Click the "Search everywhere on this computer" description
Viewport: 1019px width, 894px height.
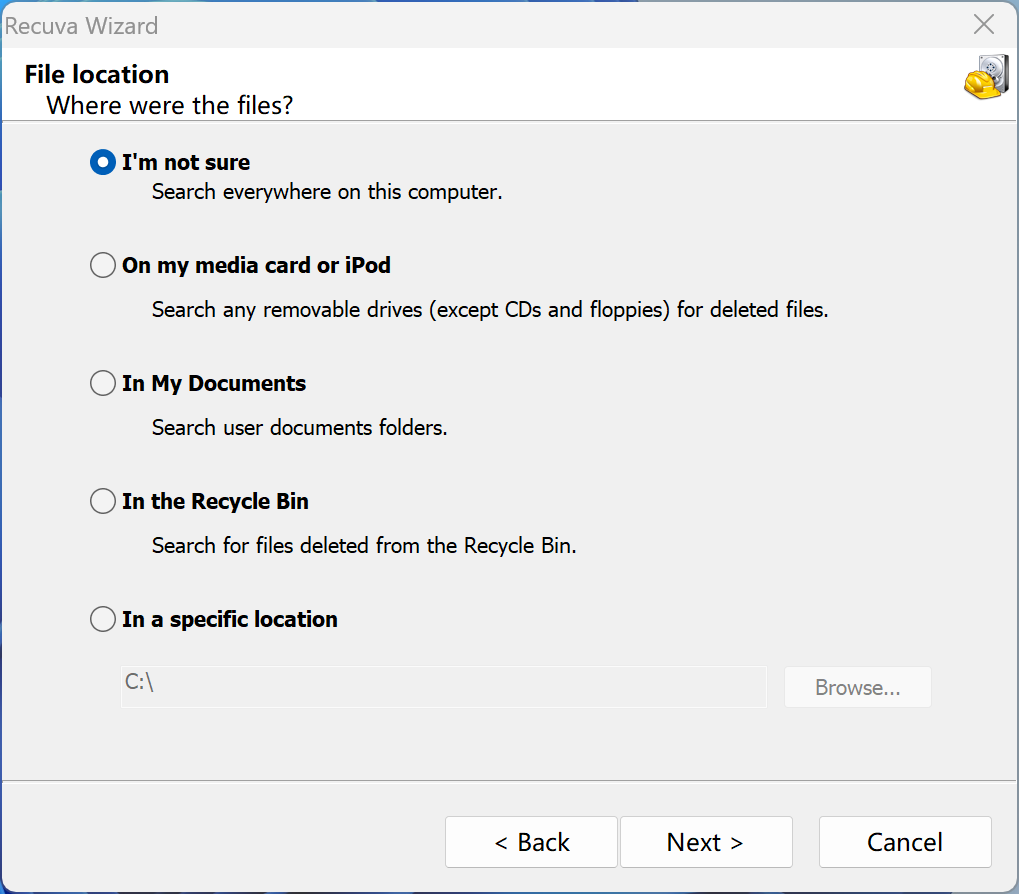[x=327, y=191]
